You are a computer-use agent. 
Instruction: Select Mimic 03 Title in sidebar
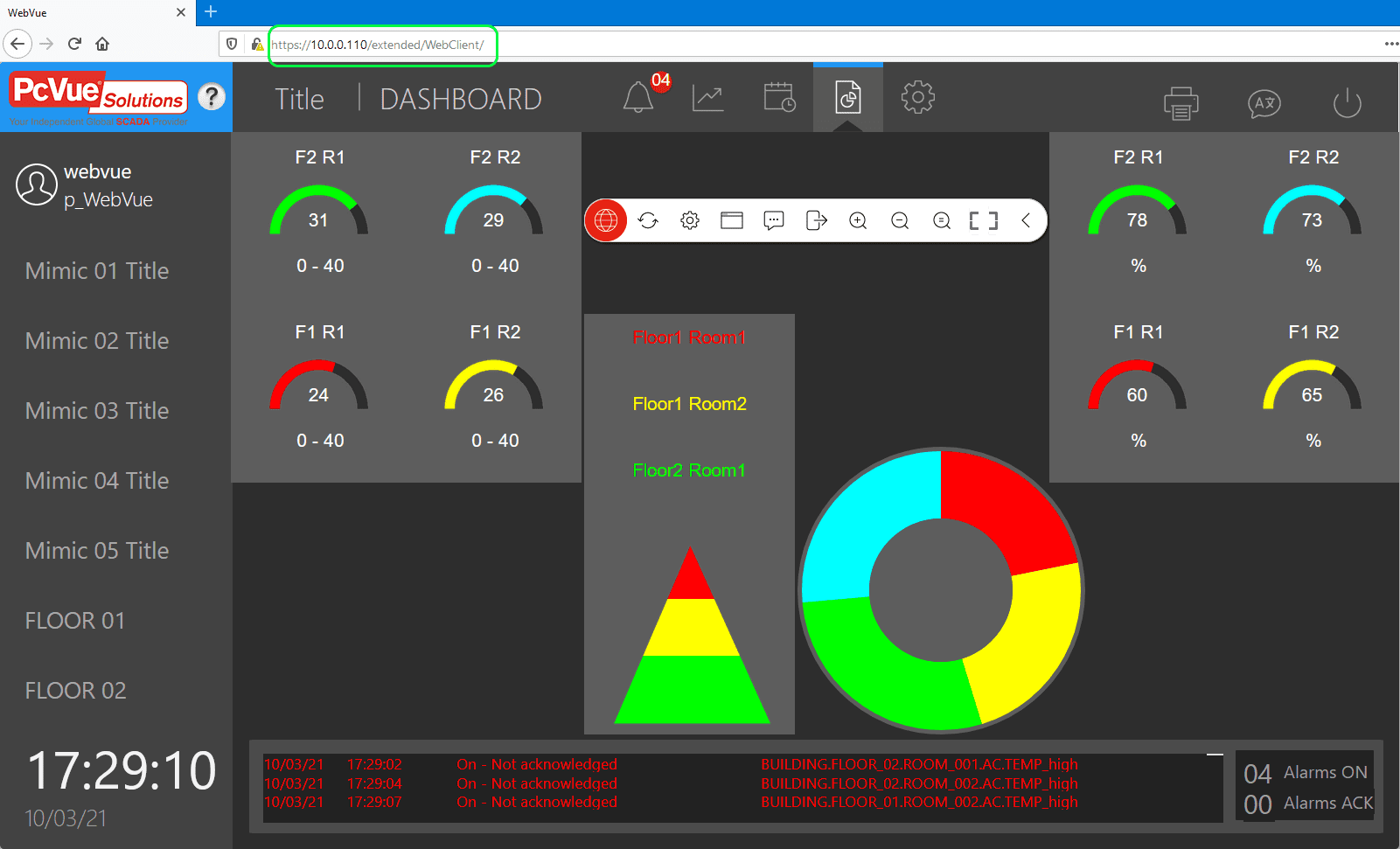(97, 411)
